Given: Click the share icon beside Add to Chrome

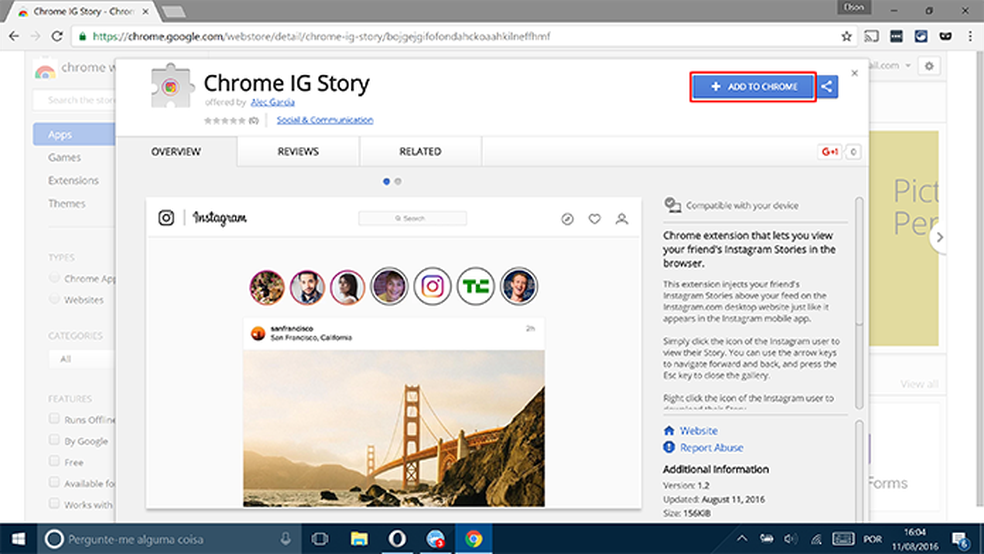Looking at the screenshot, I should click(x=827, y=87).
